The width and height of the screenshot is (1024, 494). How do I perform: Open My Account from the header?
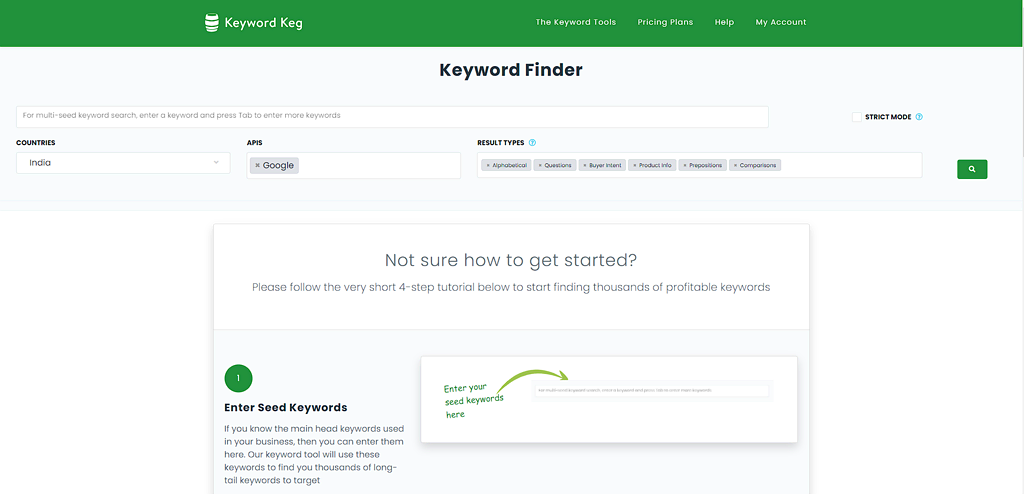[x=780, y=22]
